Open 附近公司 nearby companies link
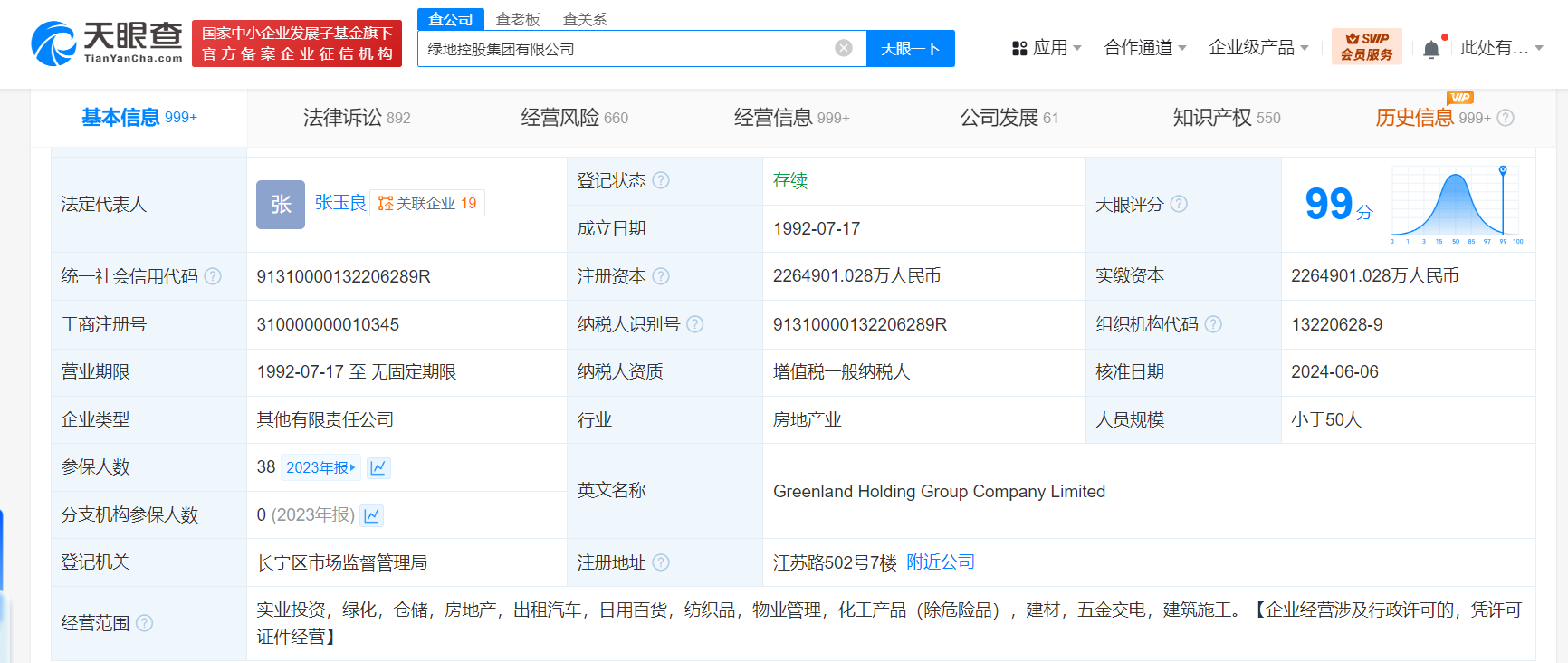Screen dimensions: 1568x663 [941, 562]
